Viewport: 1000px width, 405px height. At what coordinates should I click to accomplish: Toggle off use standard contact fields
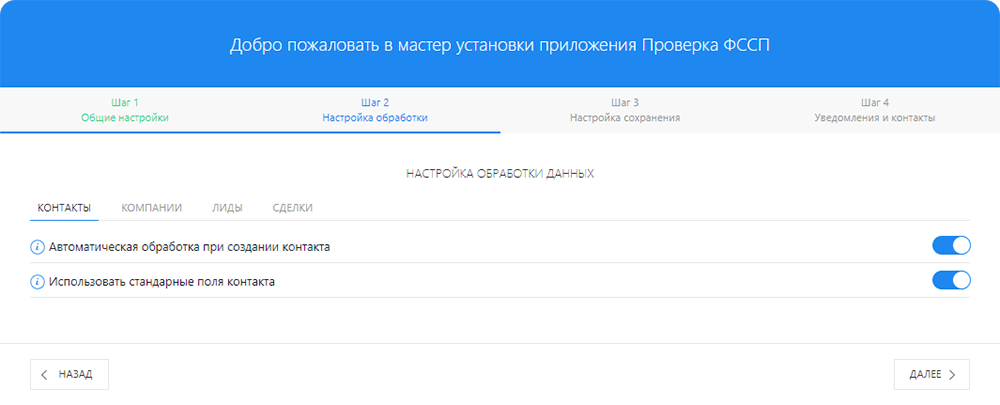pyautogui.click(x=951, y=281)
